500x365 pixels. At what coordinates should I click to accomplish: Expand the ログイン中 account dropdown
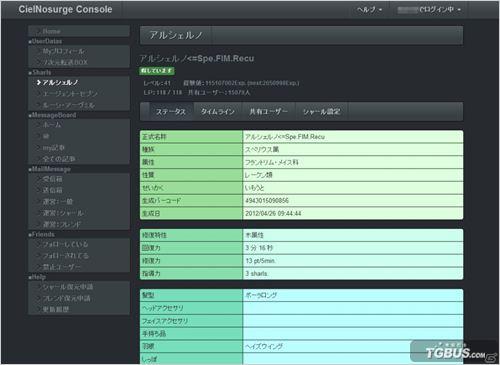click(429, 10)
